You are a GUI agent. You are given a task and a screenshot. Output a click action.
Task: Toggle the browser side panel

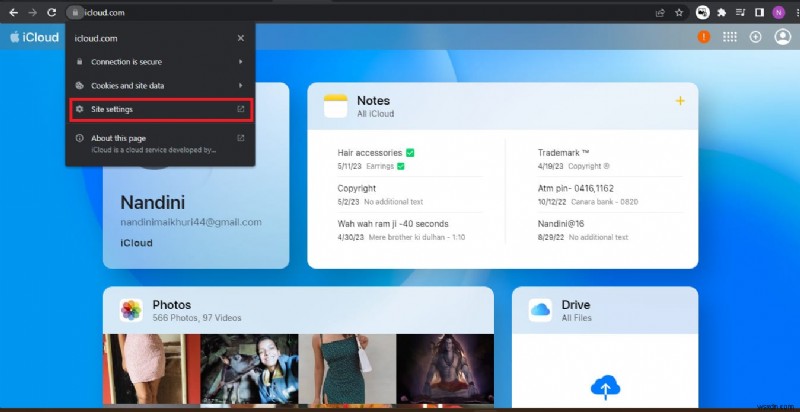click(x=759, y=13)
